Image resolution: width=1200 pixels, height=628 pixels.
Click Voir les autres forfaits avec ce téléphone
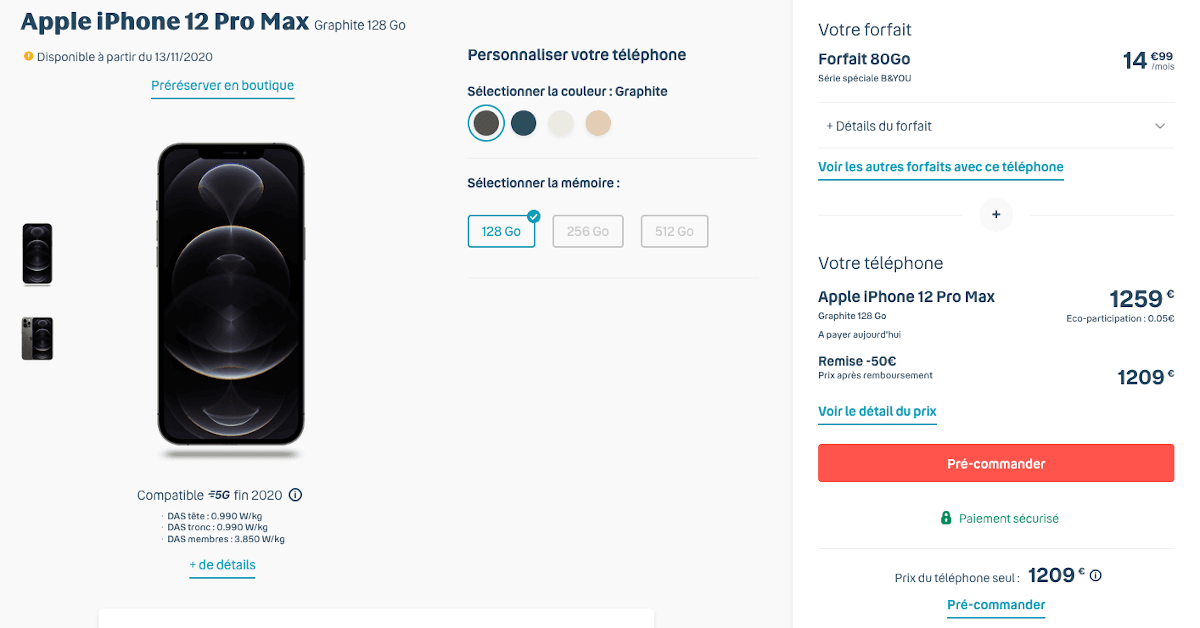[x=940, y=167]
